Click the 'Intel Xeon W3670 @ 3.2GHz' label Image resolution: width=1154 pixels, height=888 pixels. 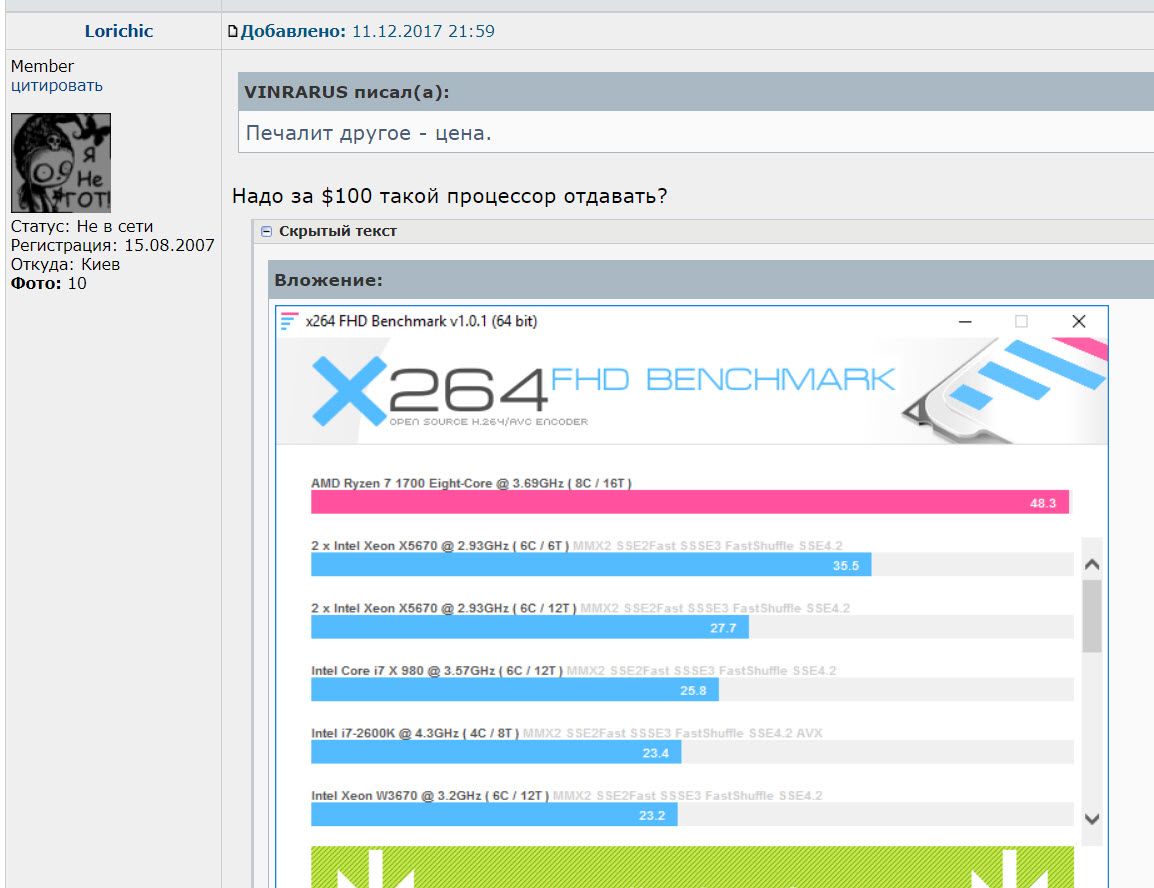click(430, 795)
